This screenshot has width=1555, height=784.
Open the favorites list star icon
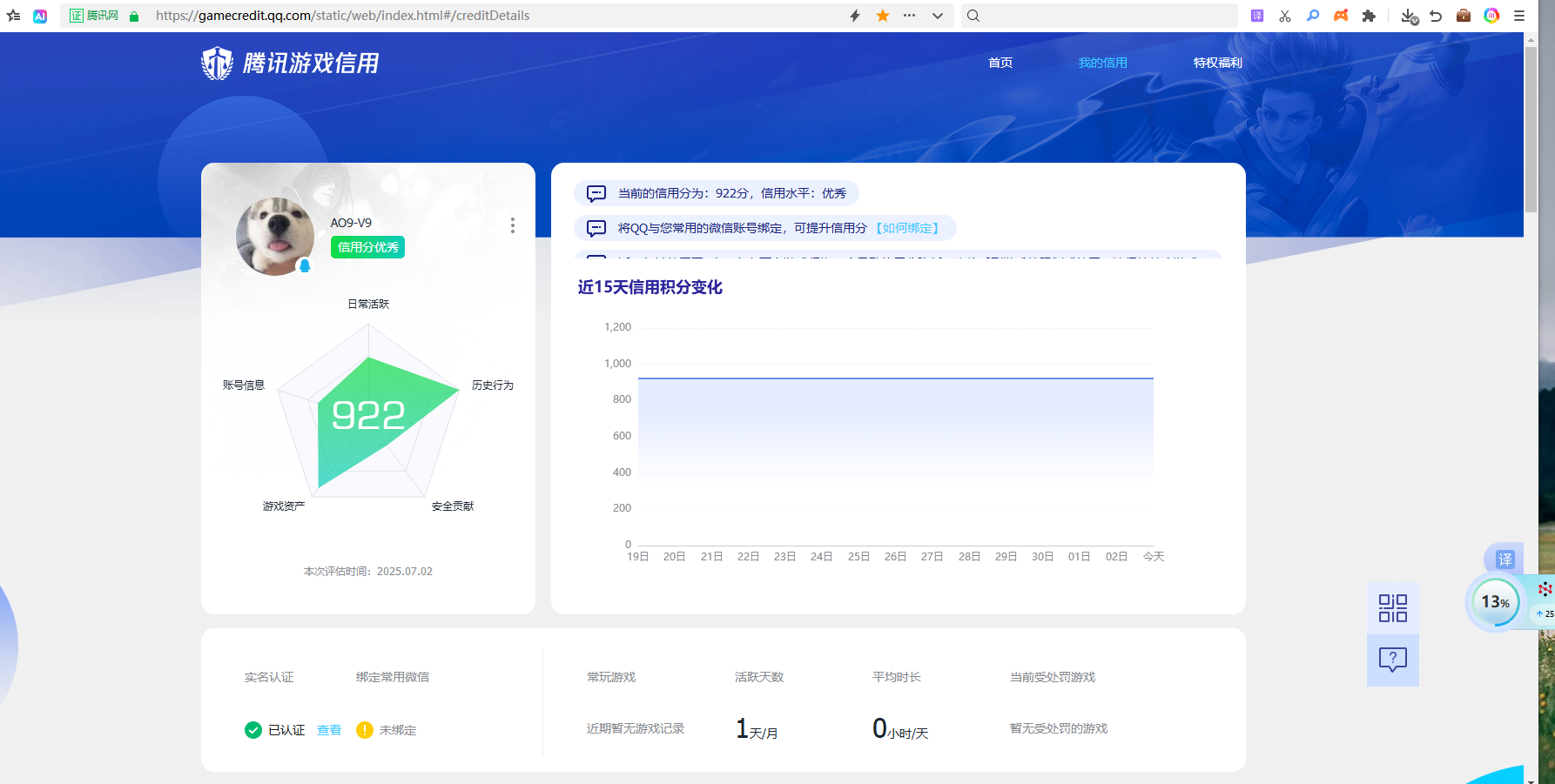(x=13, y=16)
